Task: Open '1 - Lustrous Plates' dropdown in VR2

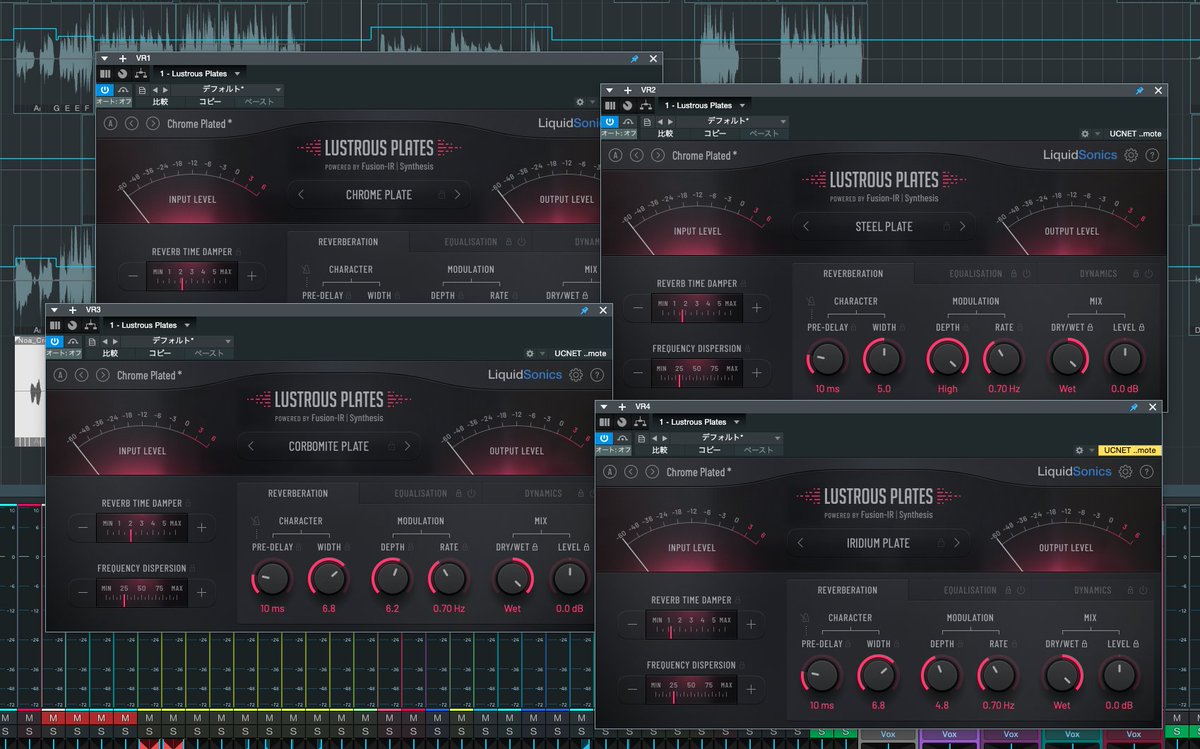Action: pos(705,105)
